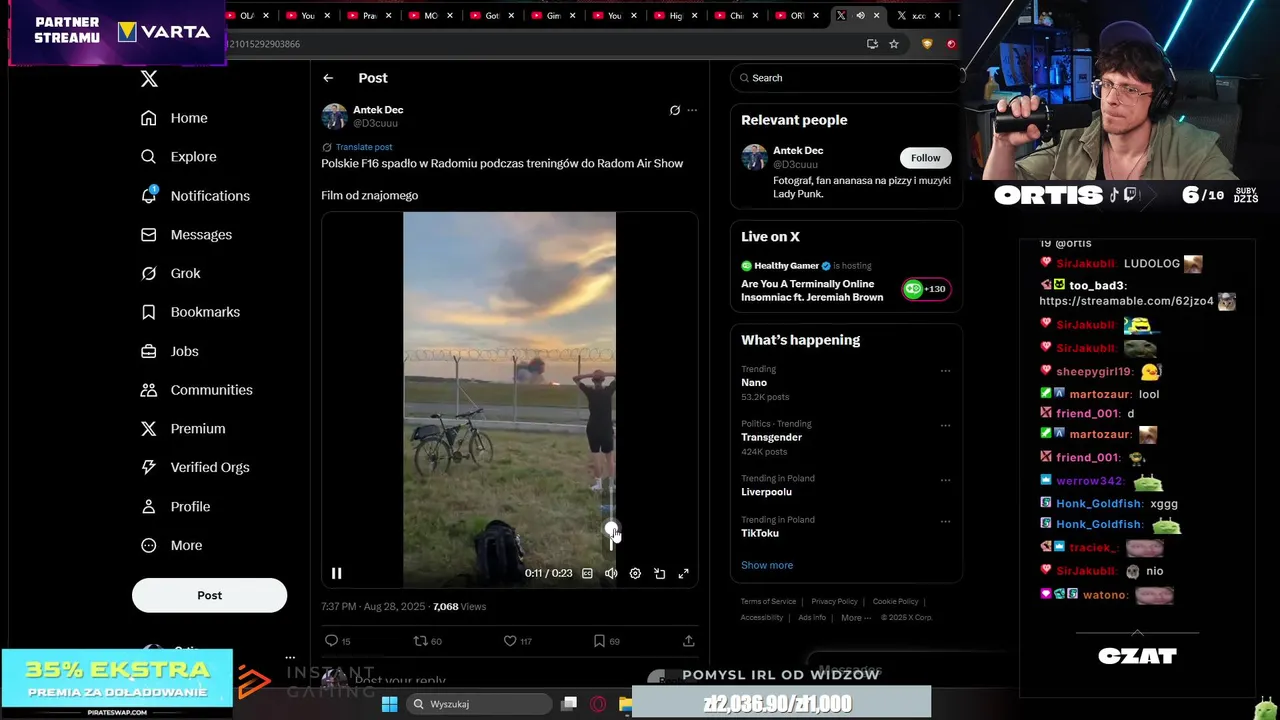Screen dimensions: 1280x720
Task: Expand the More options menu
Action: pos(171,545)
